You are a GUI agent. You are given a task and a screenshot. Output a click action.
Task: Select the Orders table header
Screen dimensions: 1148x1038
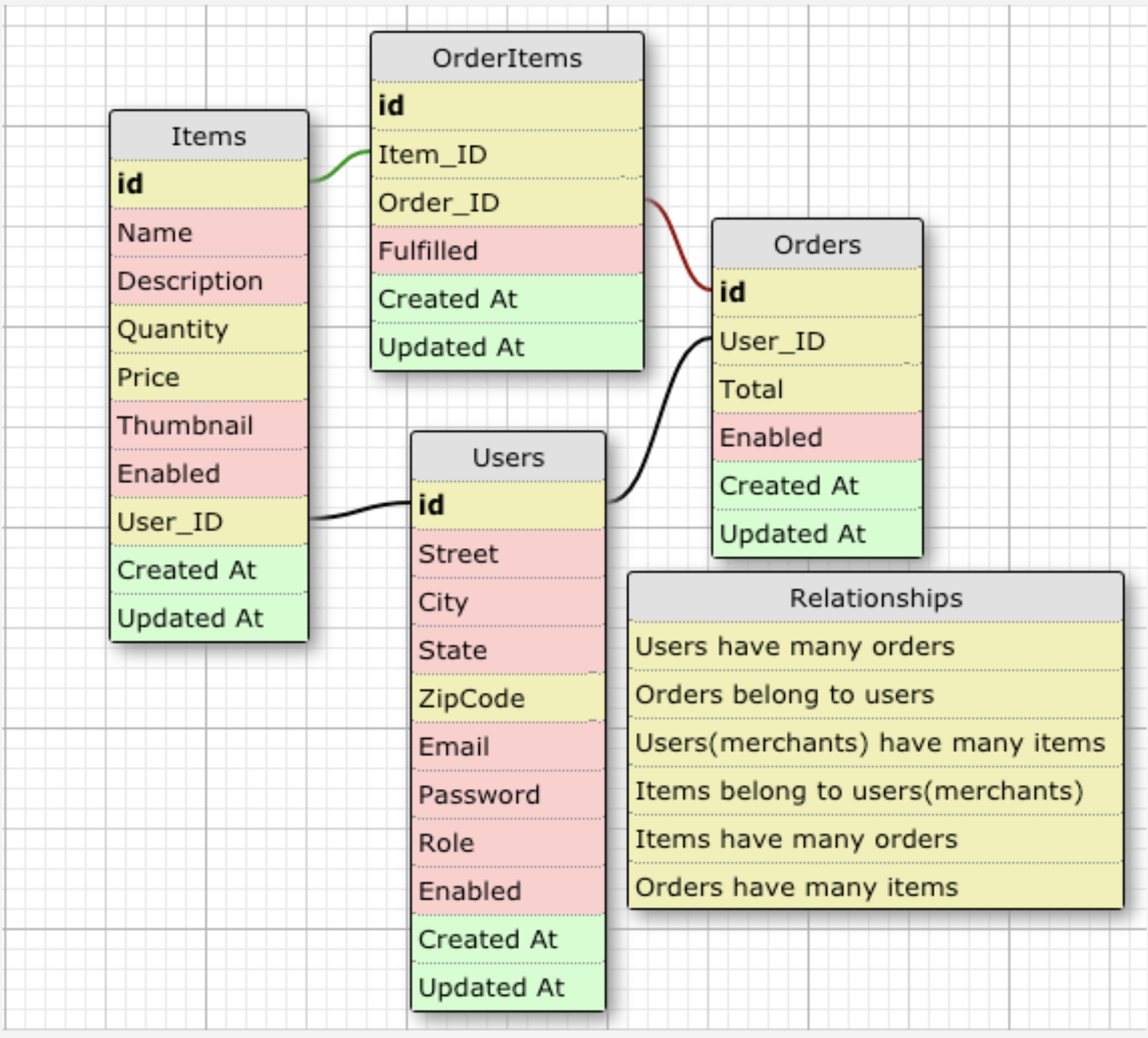(818, 244)
